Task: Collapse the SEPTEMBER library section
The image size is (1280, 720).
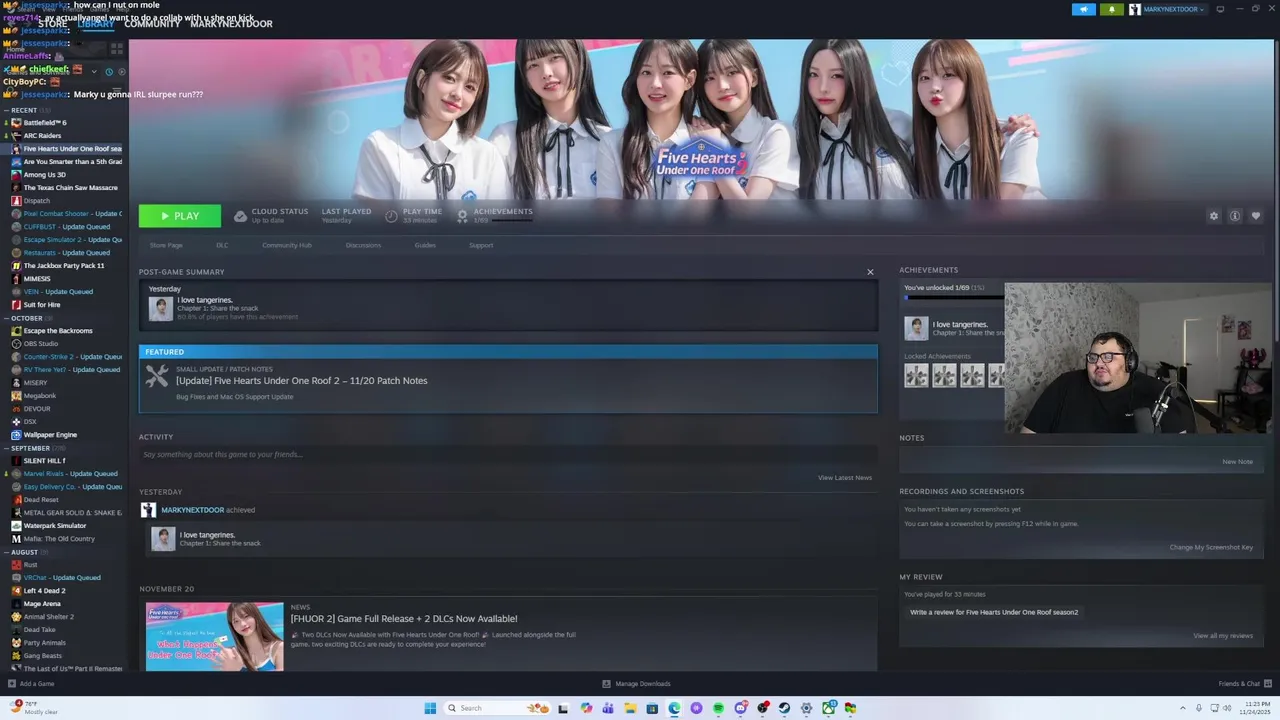Action: click(6, 448)
